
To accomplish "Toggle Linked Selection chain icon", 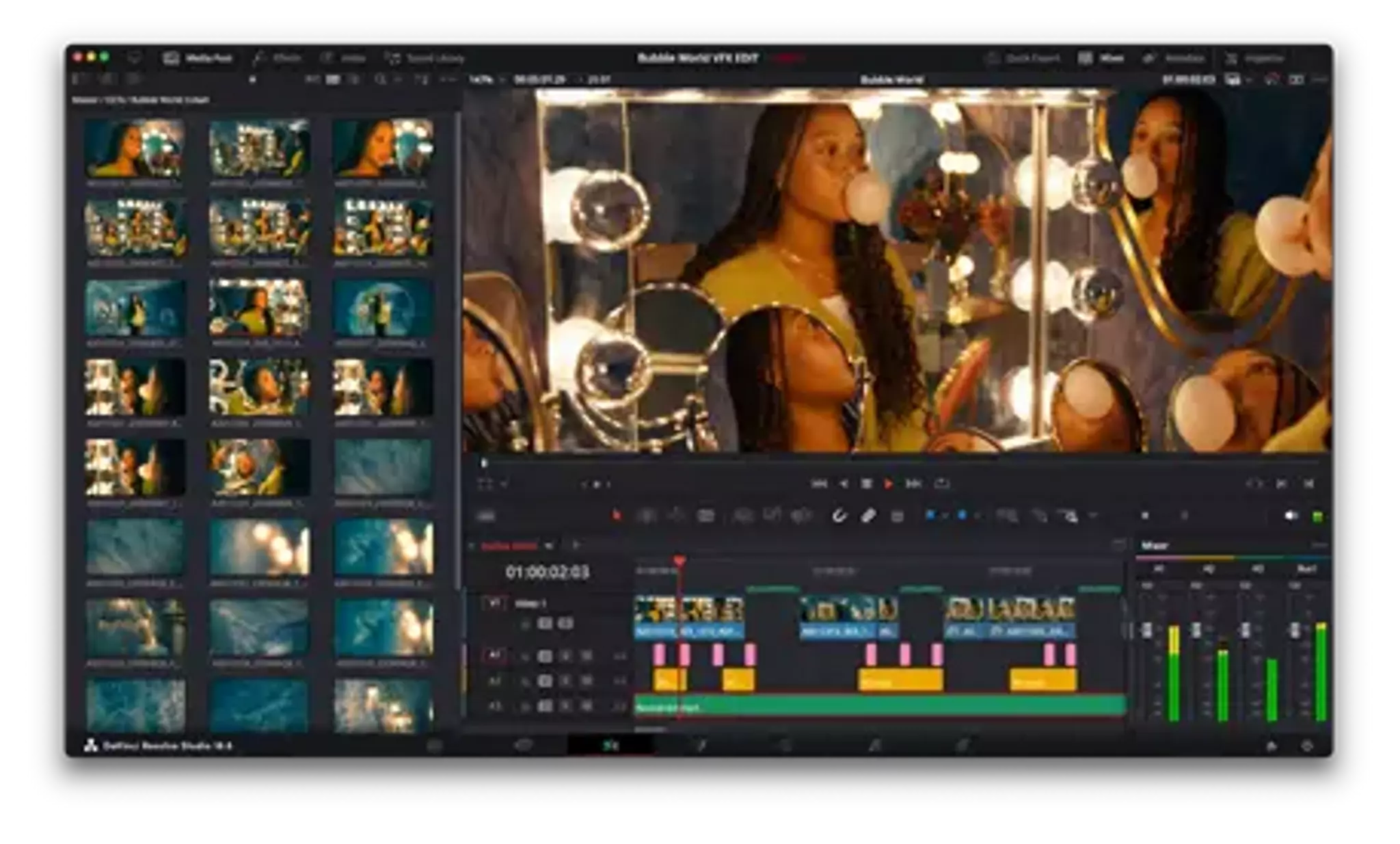I will 868,516.
